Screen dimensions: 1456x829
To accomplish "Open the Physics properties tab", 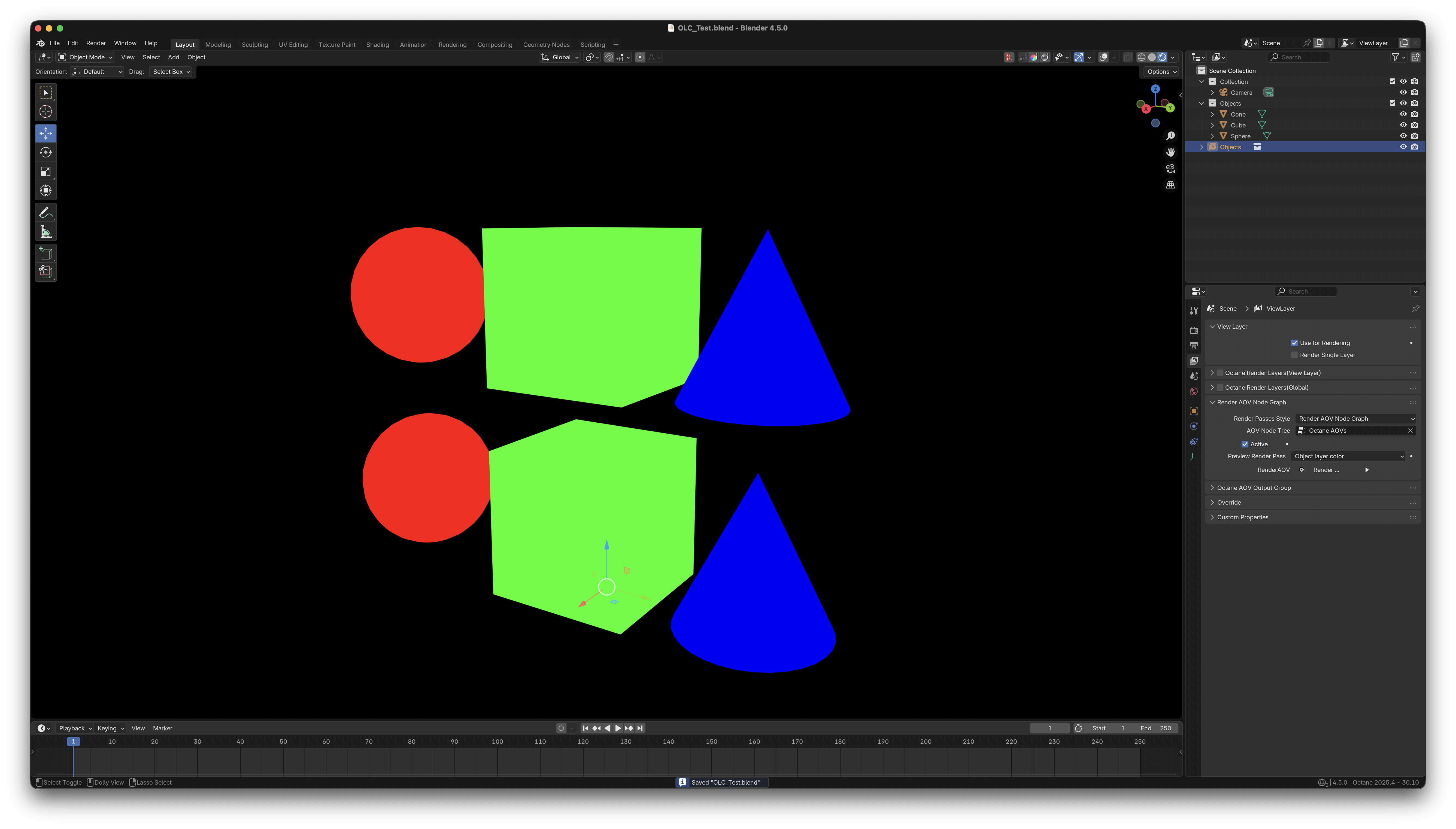I will click(x=1194, y=426).
